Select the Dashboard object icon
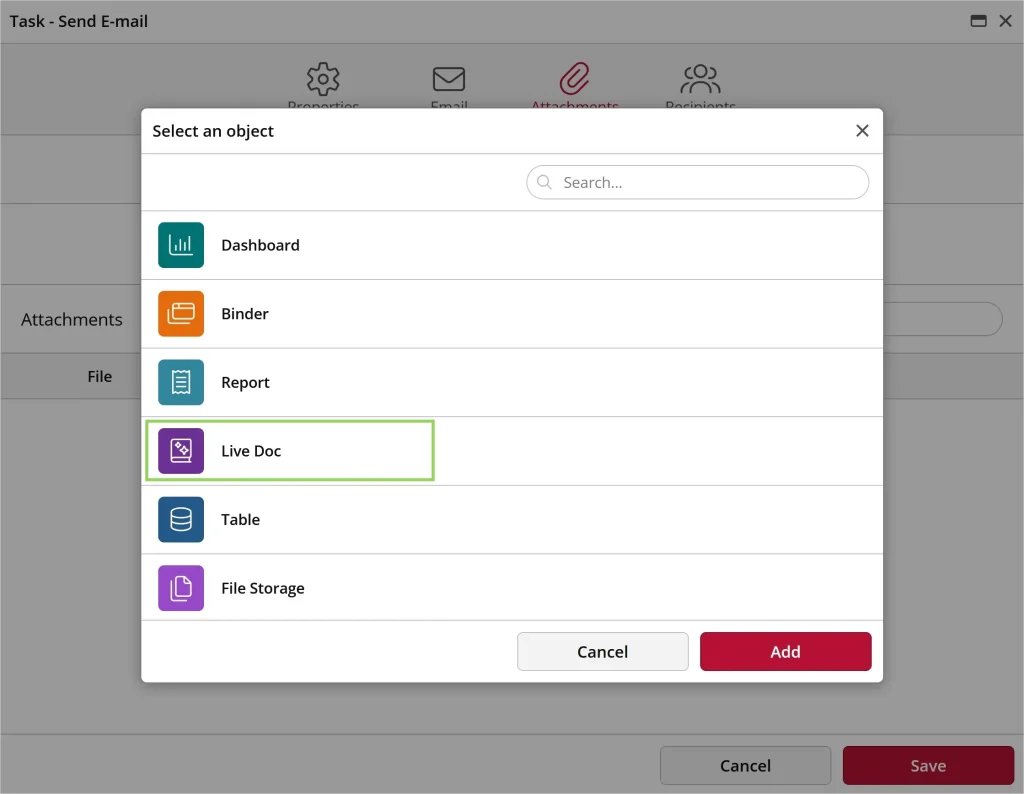The width and height of the screenshot is (1024, 794). click(181, 245)
